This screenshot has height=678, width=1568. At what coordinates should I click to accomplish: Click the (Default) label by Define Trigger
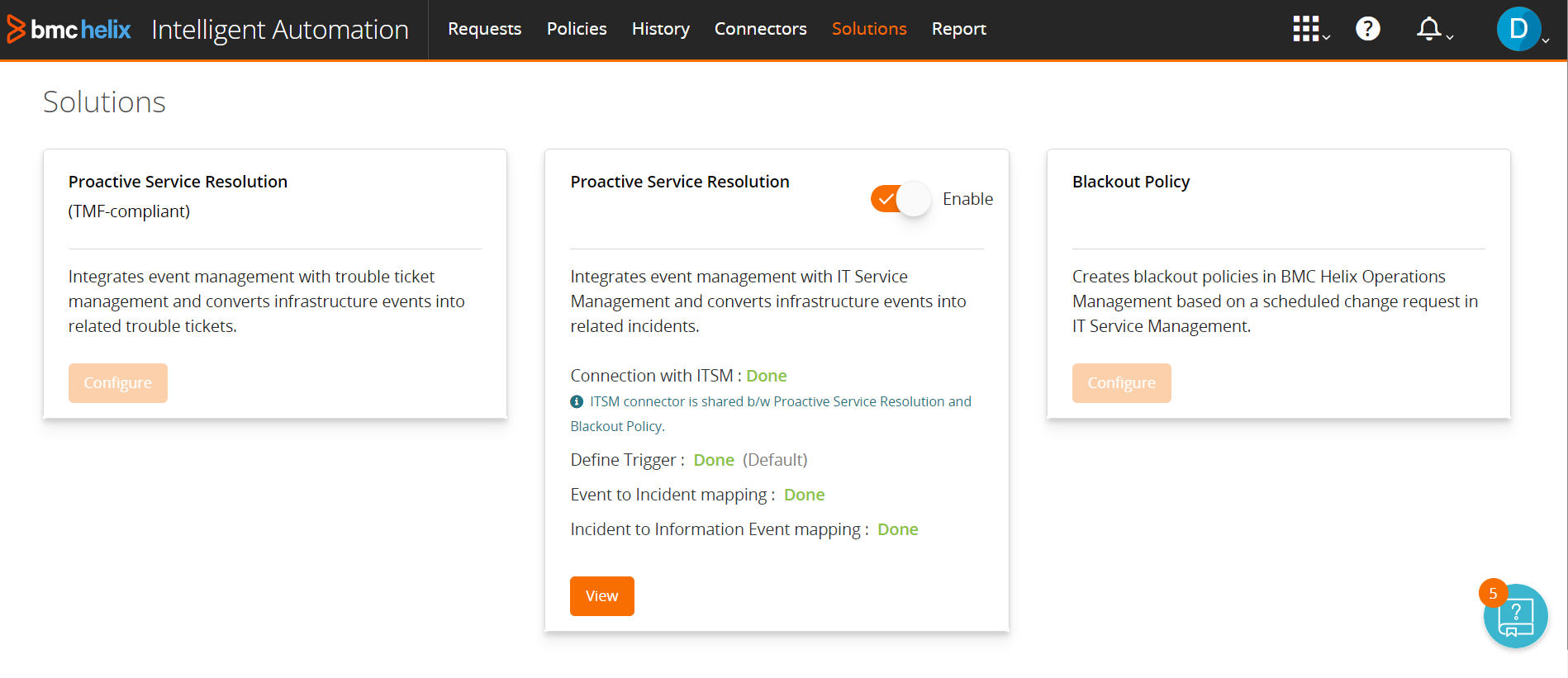(775, 460)
